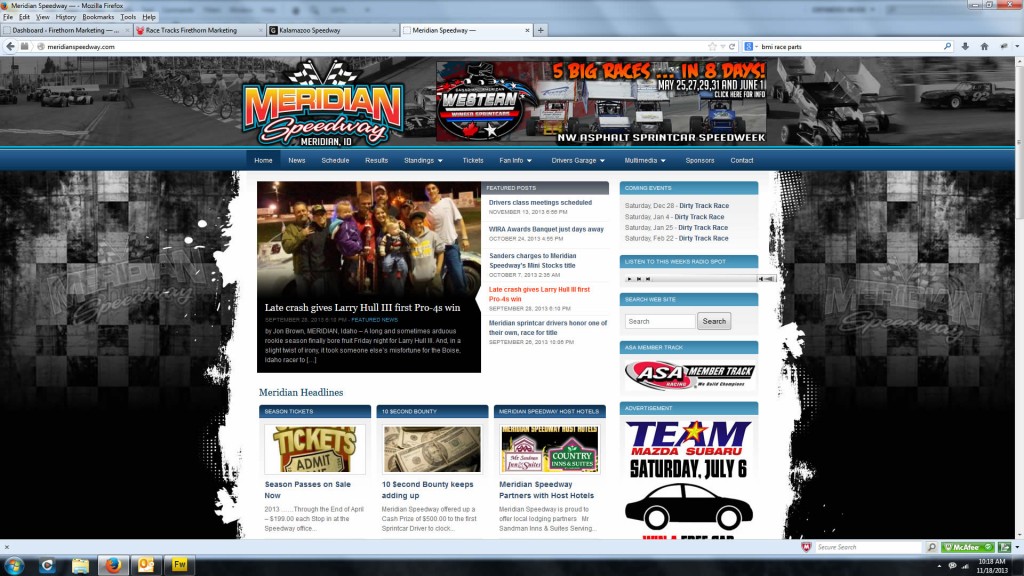Click the radio player progress bar

704,279
